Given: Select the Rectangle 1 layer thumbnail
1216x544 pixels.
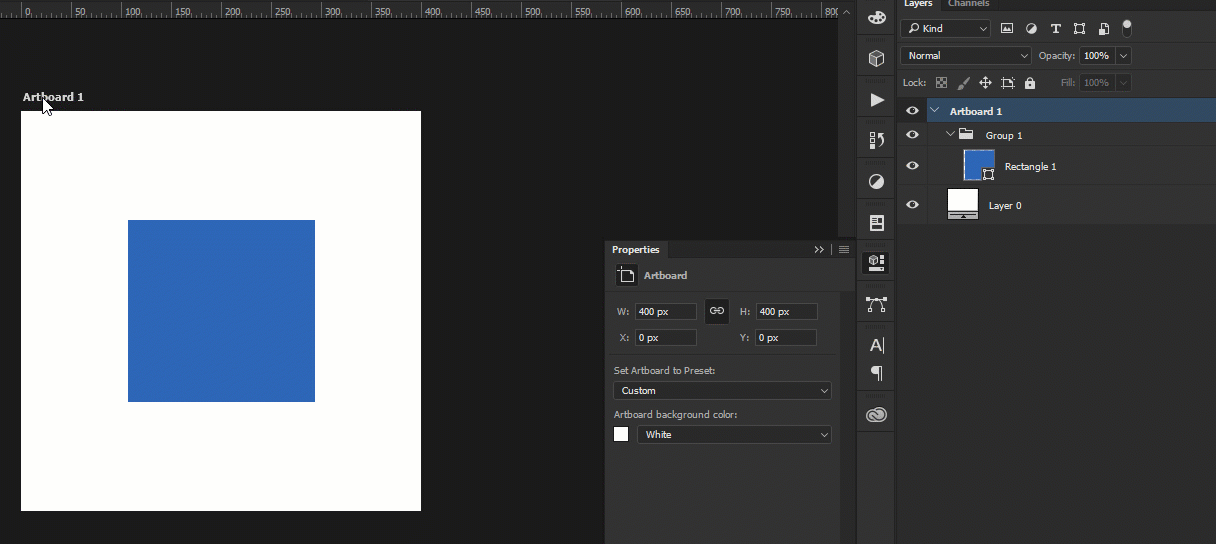Looking at the screenshot, I should (x=979, y=165).
